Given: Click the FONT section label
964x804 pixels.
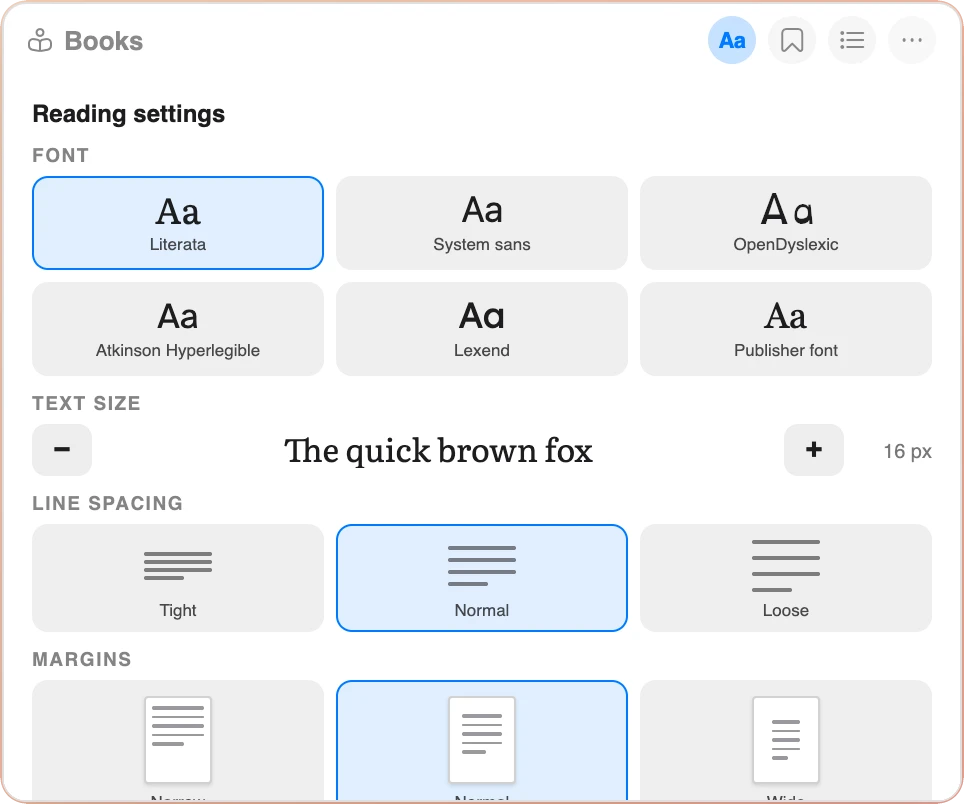Looking at the screenshot, I should tap(60, 155).
